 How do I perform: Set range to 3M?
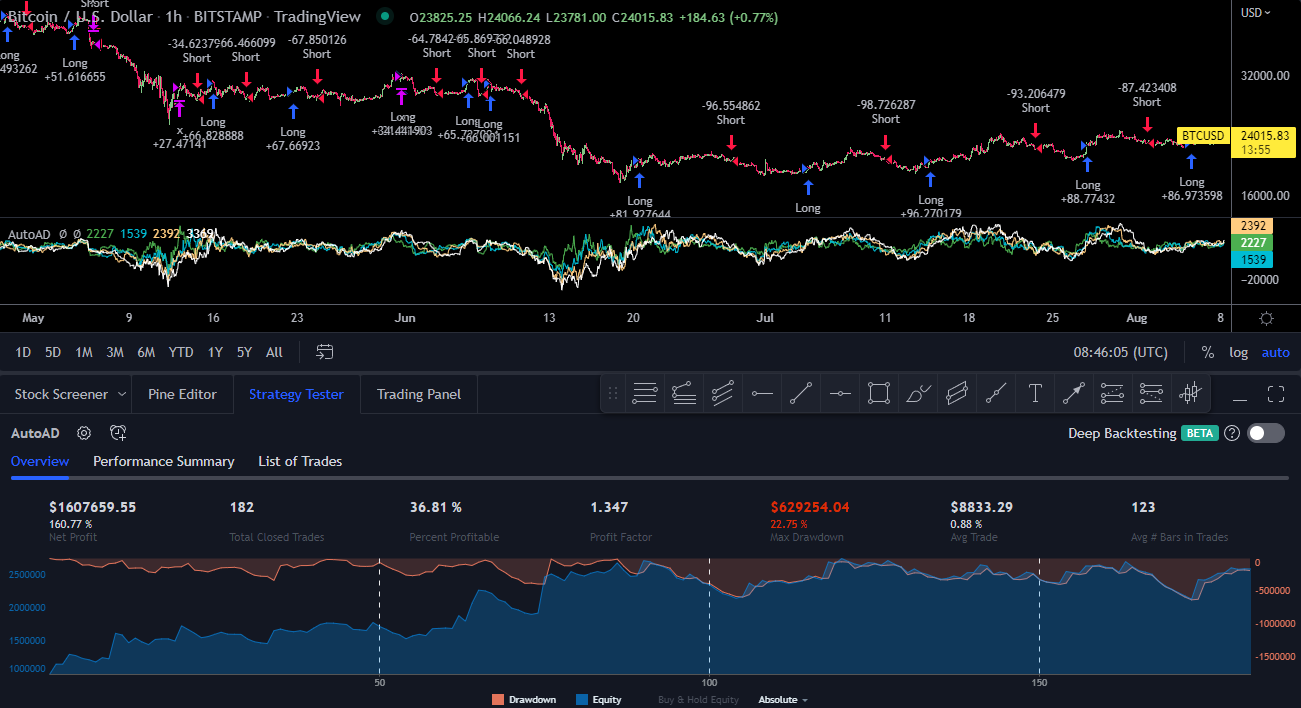click(115, 352)
